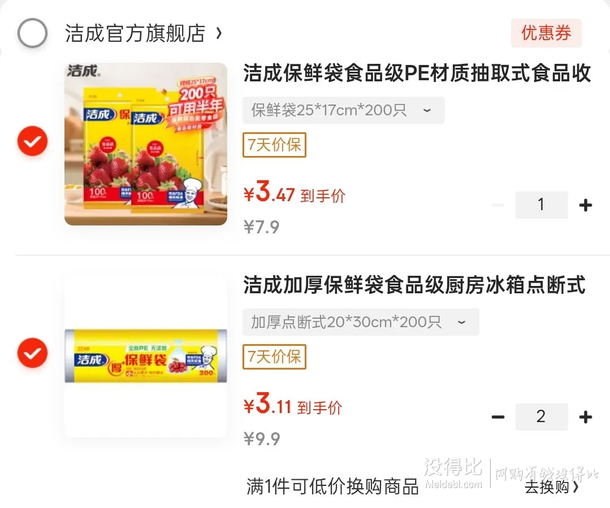610x508 pixels.
Task: Edit quantity field showing 1
Action: (x=542, y=205)
